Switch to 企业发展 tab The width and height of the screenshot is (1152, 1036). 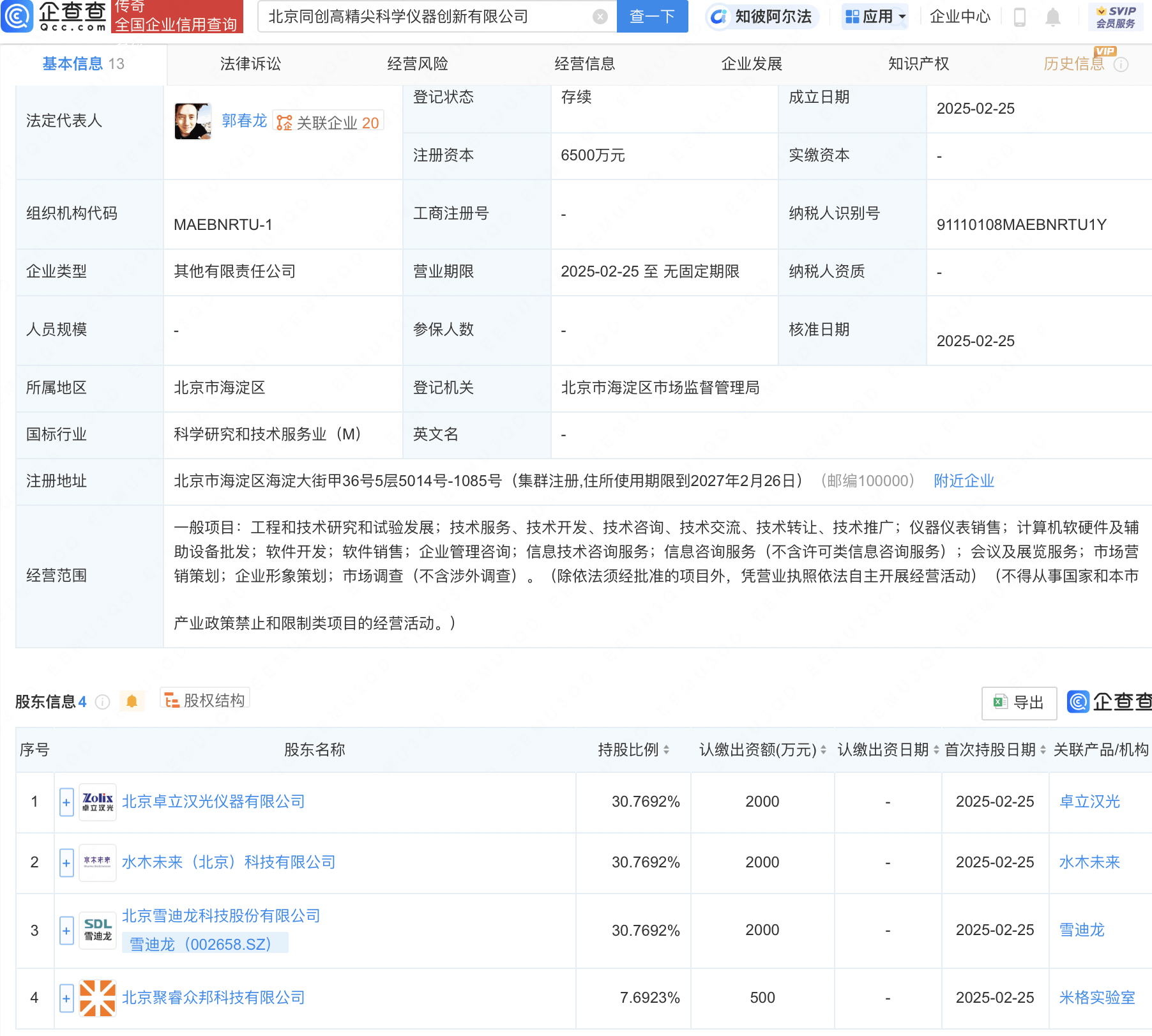coord(752,64)
